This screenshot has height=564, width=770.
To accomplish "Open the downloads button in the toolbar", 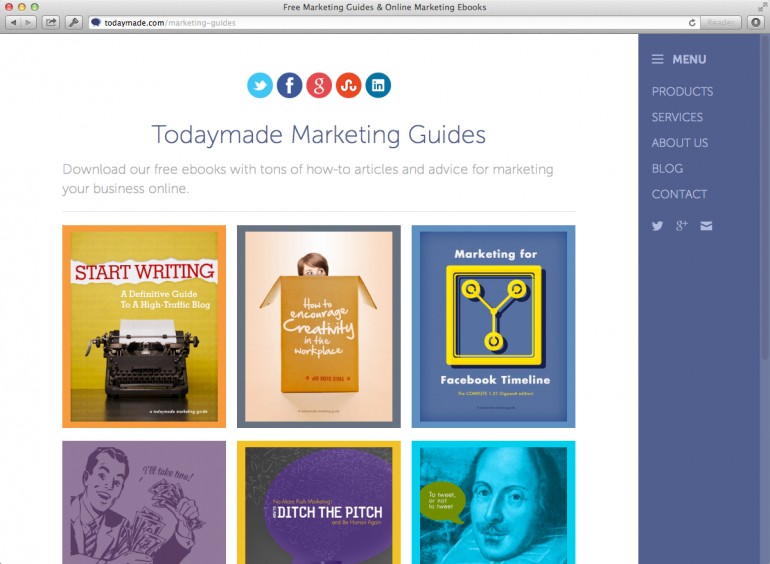I will point(756,23).
